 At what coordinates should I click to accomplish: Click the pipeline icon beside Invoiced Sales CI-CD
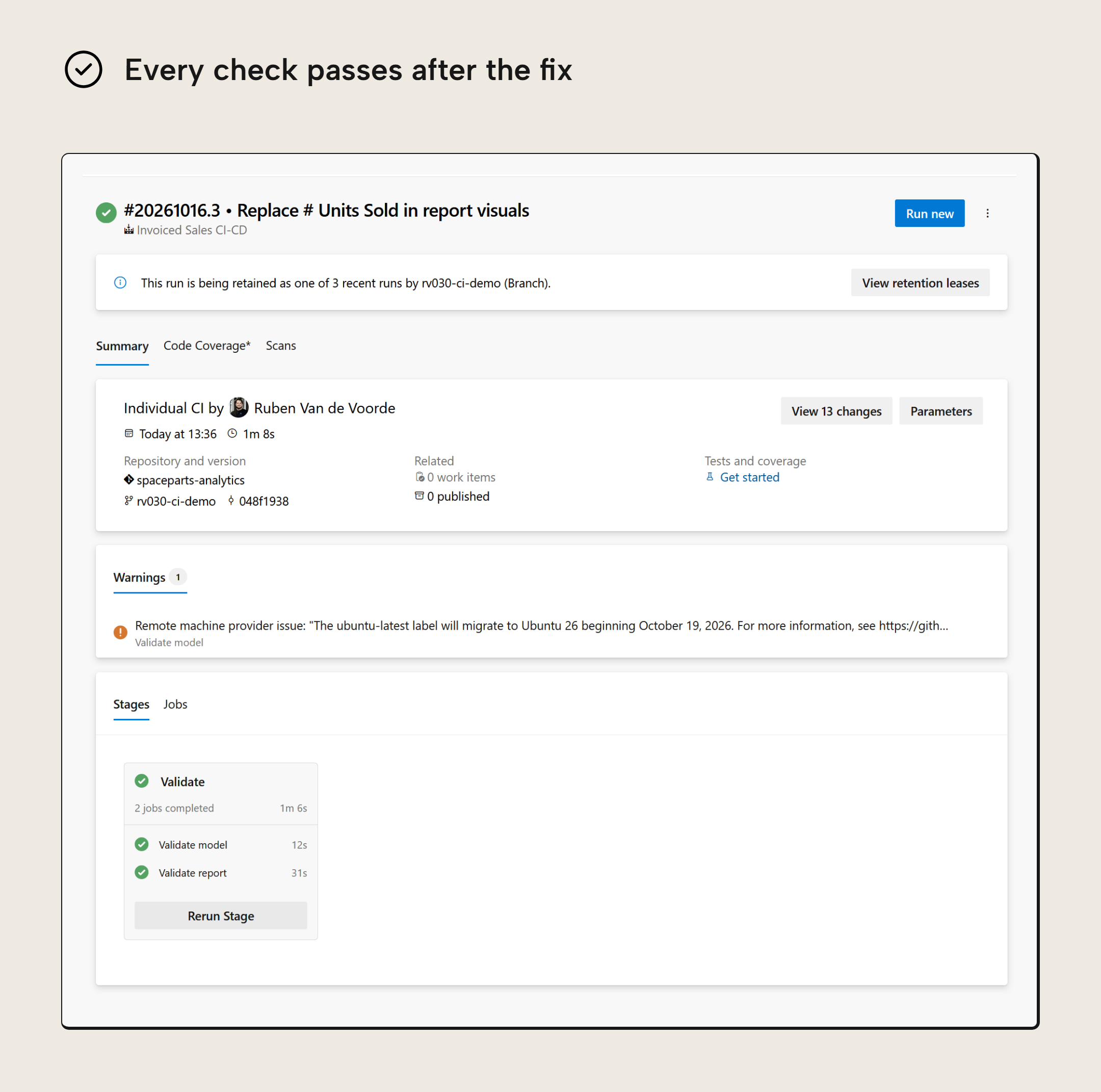(129, 229)
